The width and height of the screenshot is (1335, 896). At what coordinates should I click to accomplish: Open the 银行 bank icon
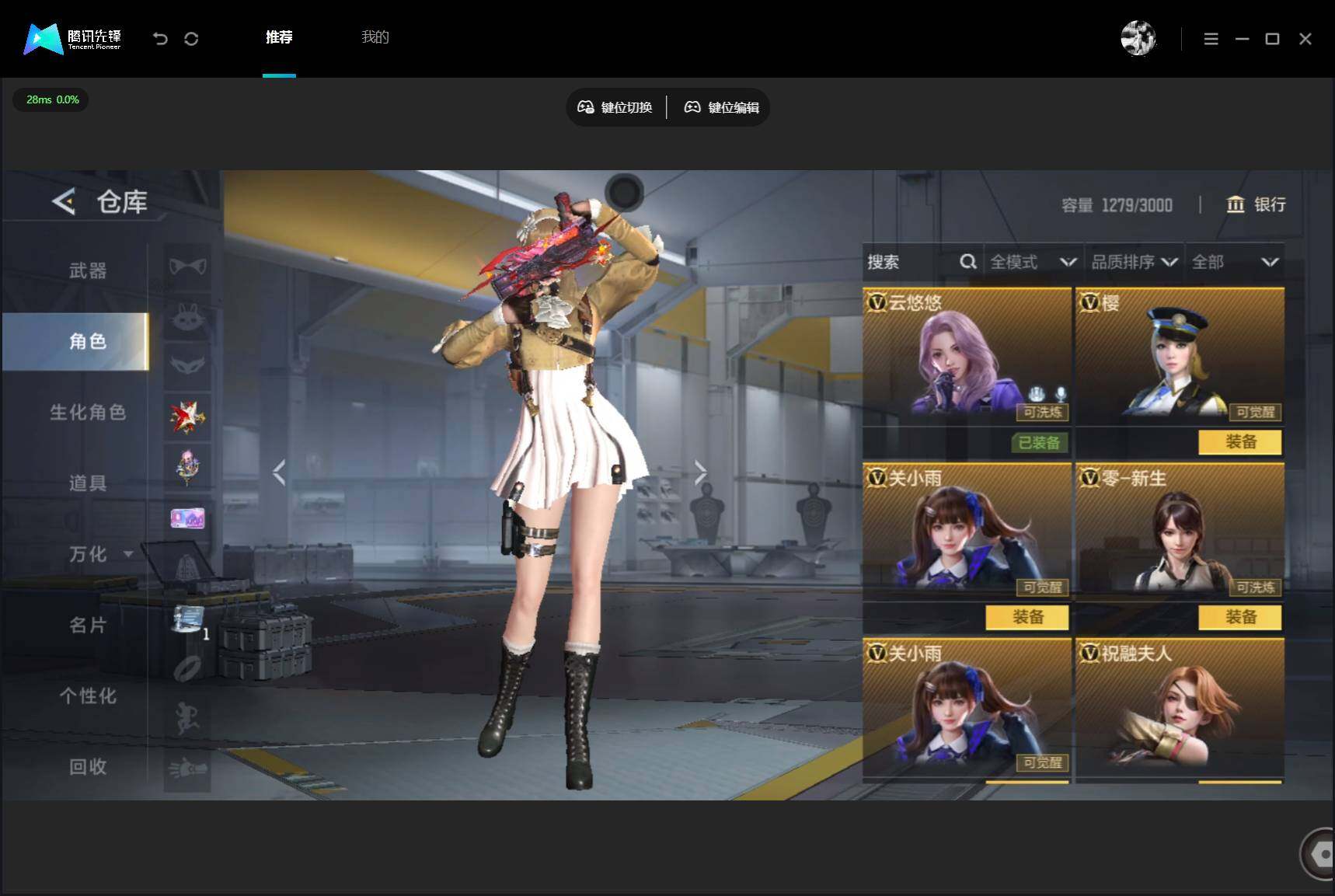[1236, 204]
